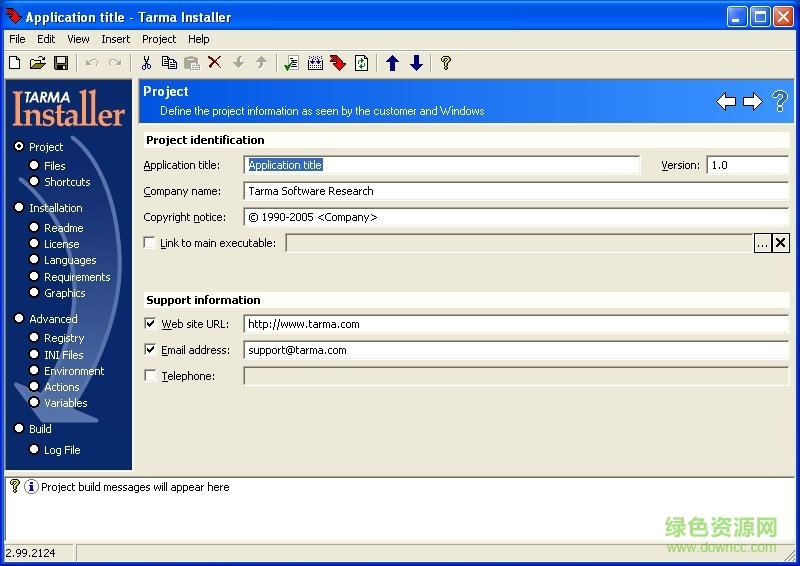This screenshot has height=566, width=800.
Task: Click the red X Delete icon
Action: [x=214, y=63]
